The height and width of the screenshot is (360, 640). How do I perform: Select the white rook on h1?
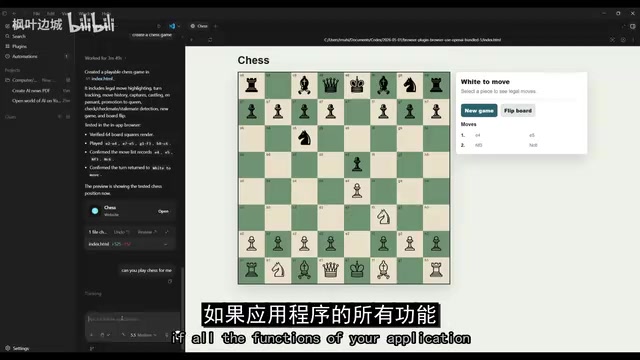[436, 270]
